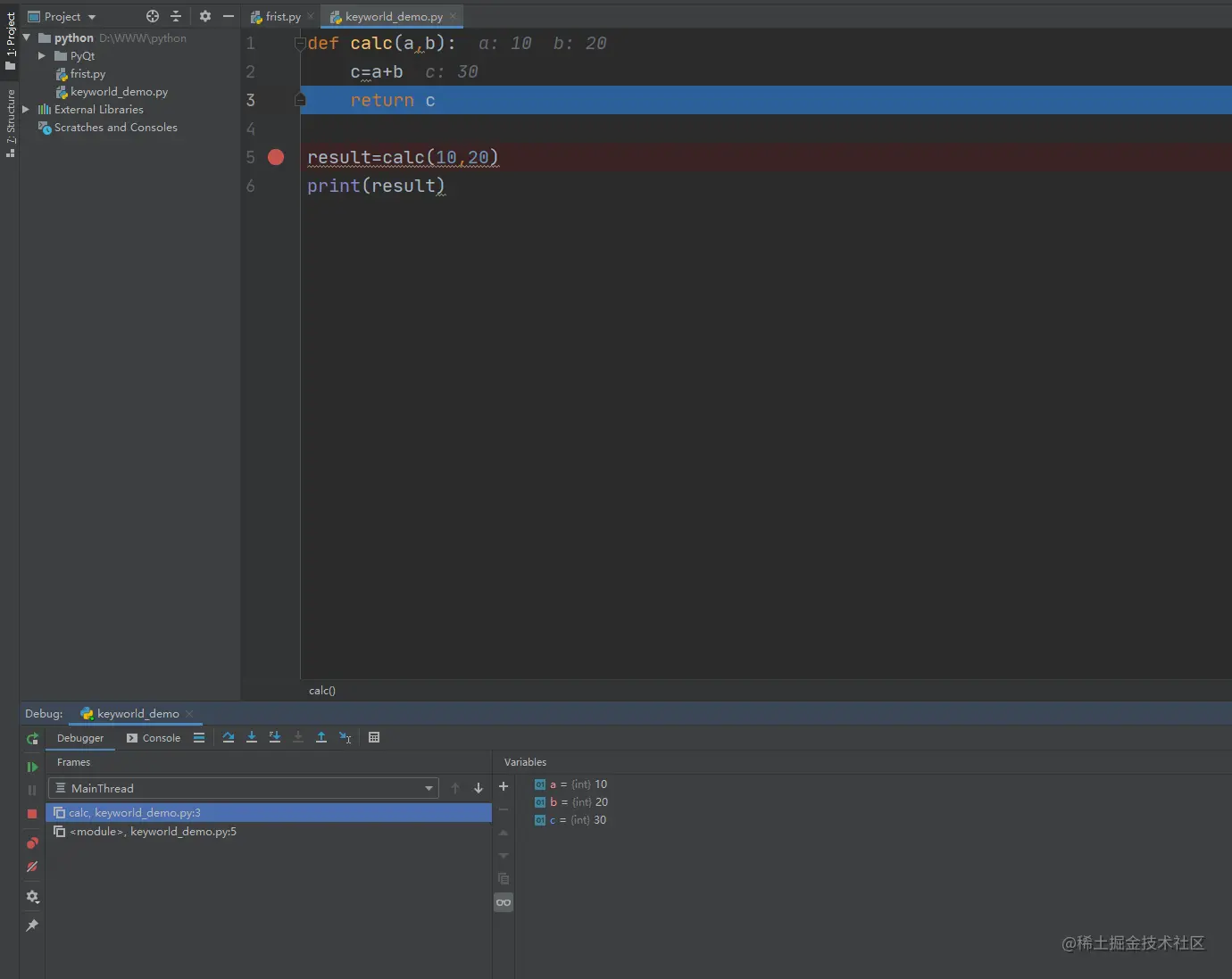The width and height of the screenshot is (1232, 979).
Task: Select frame <module>, keyworld_demo.py:5
Action: (x=269, y=832)
